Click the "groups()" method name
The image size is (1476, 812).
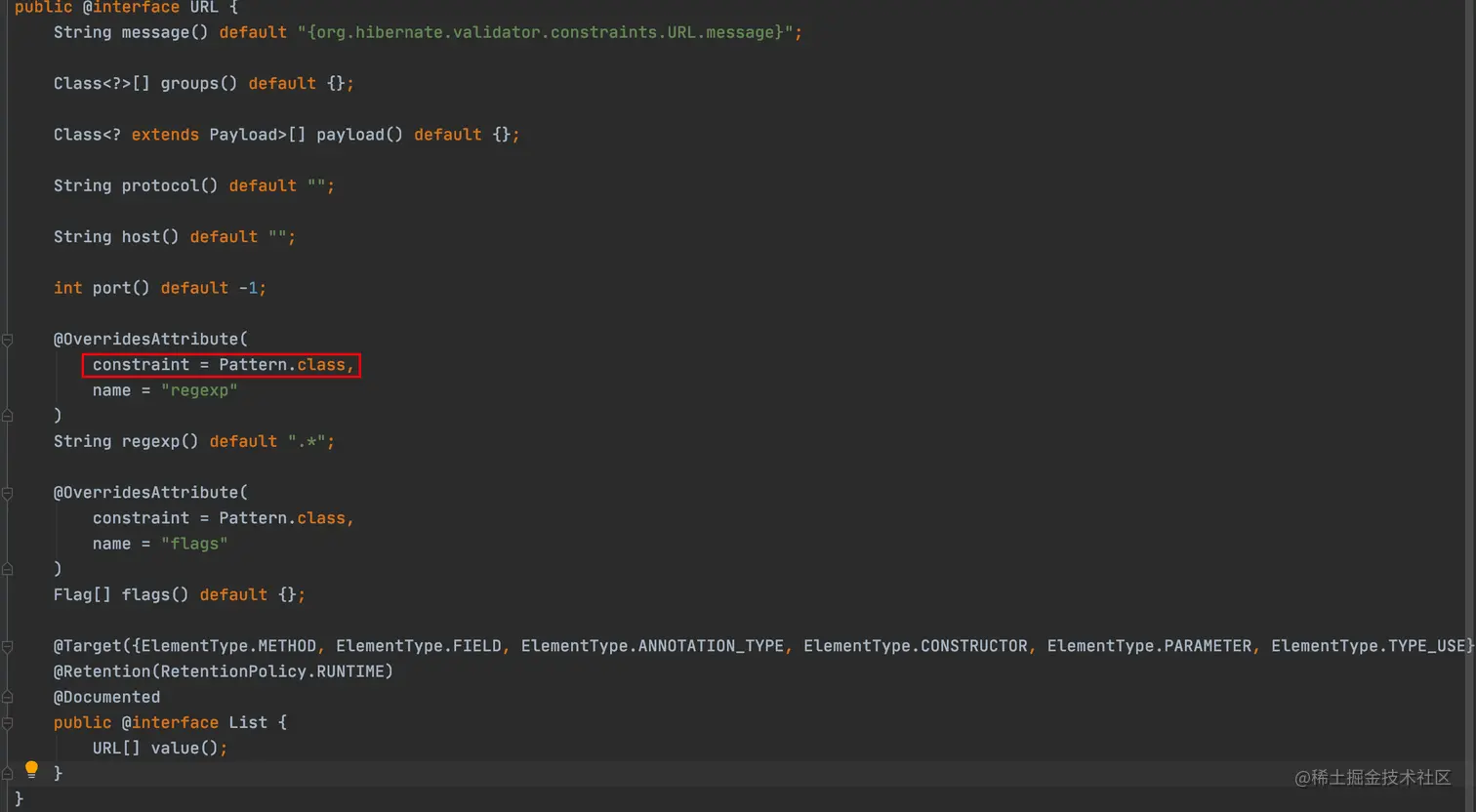[x=199, y=84]
